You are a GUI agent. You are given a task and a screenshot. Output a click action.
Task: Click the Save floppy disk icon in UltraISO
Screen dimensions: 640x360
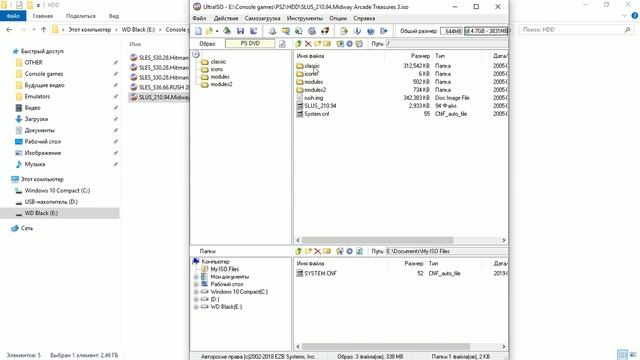coord(240,31)
